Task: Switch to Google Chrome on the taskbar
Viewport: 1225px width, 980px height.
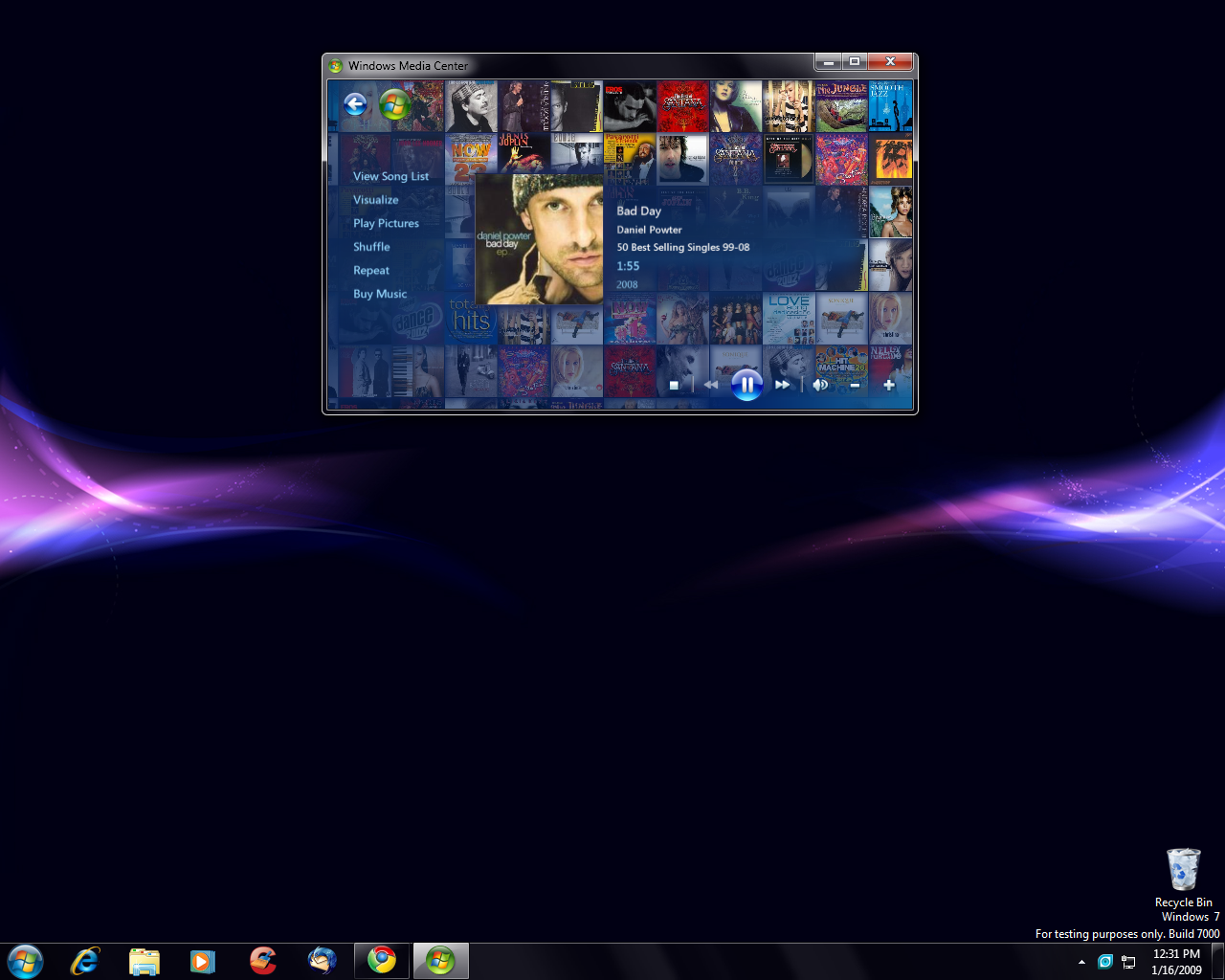Action: [382, 961]
